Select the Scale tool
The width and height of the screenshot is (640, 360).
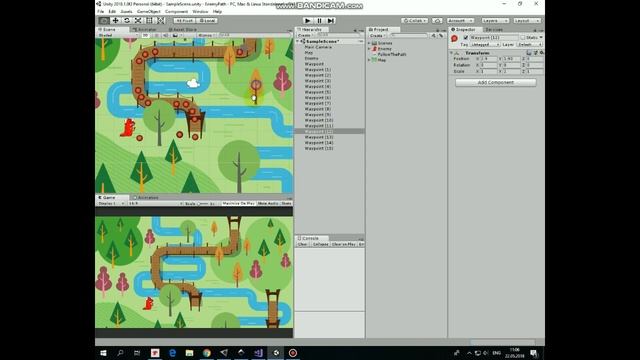pos(138,20)
